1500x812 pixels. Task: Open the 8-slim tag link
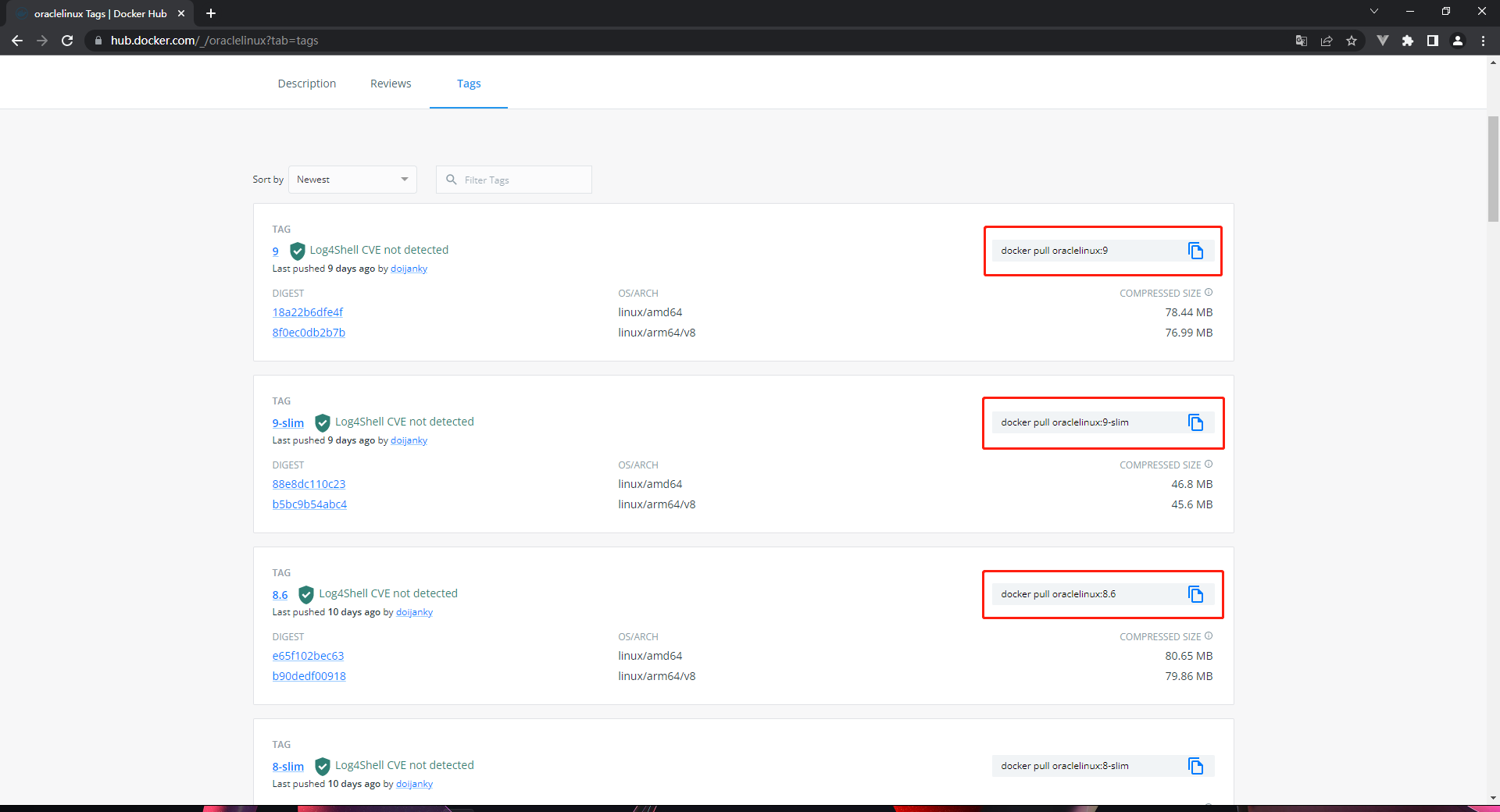[288, 767]
